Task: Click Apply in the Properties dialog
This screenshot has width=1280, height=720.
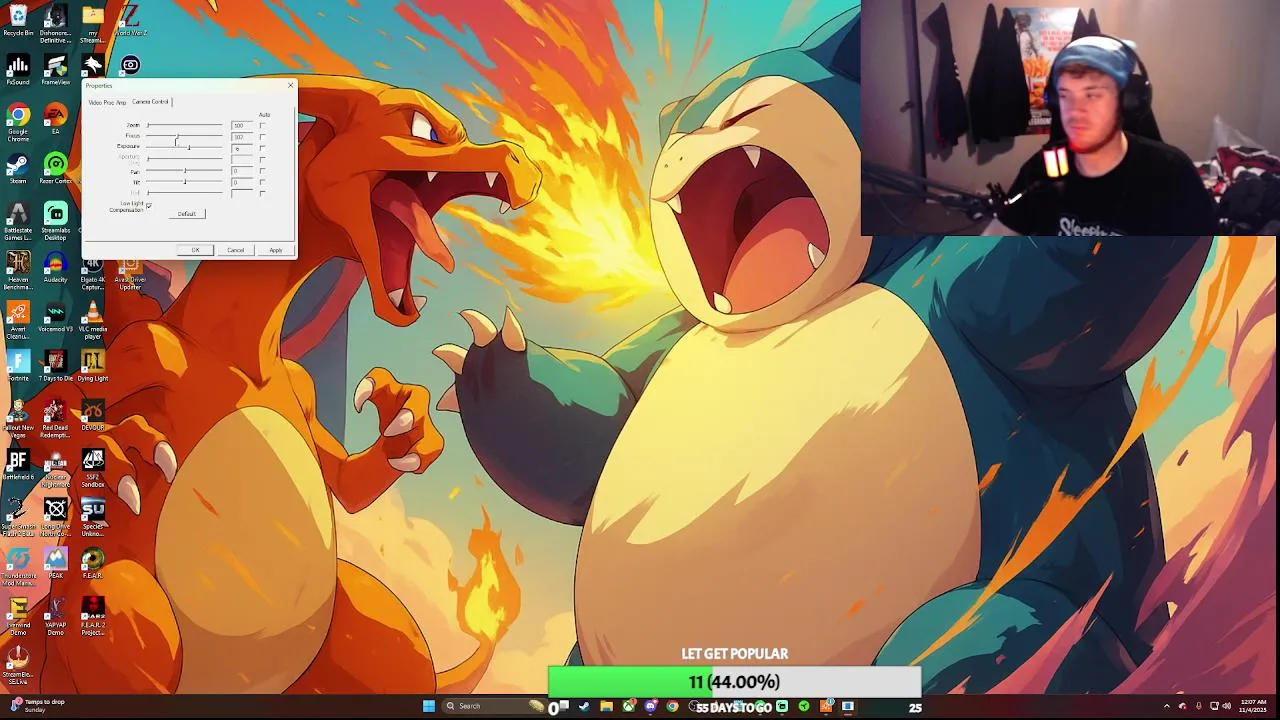Action: [275, 250]
